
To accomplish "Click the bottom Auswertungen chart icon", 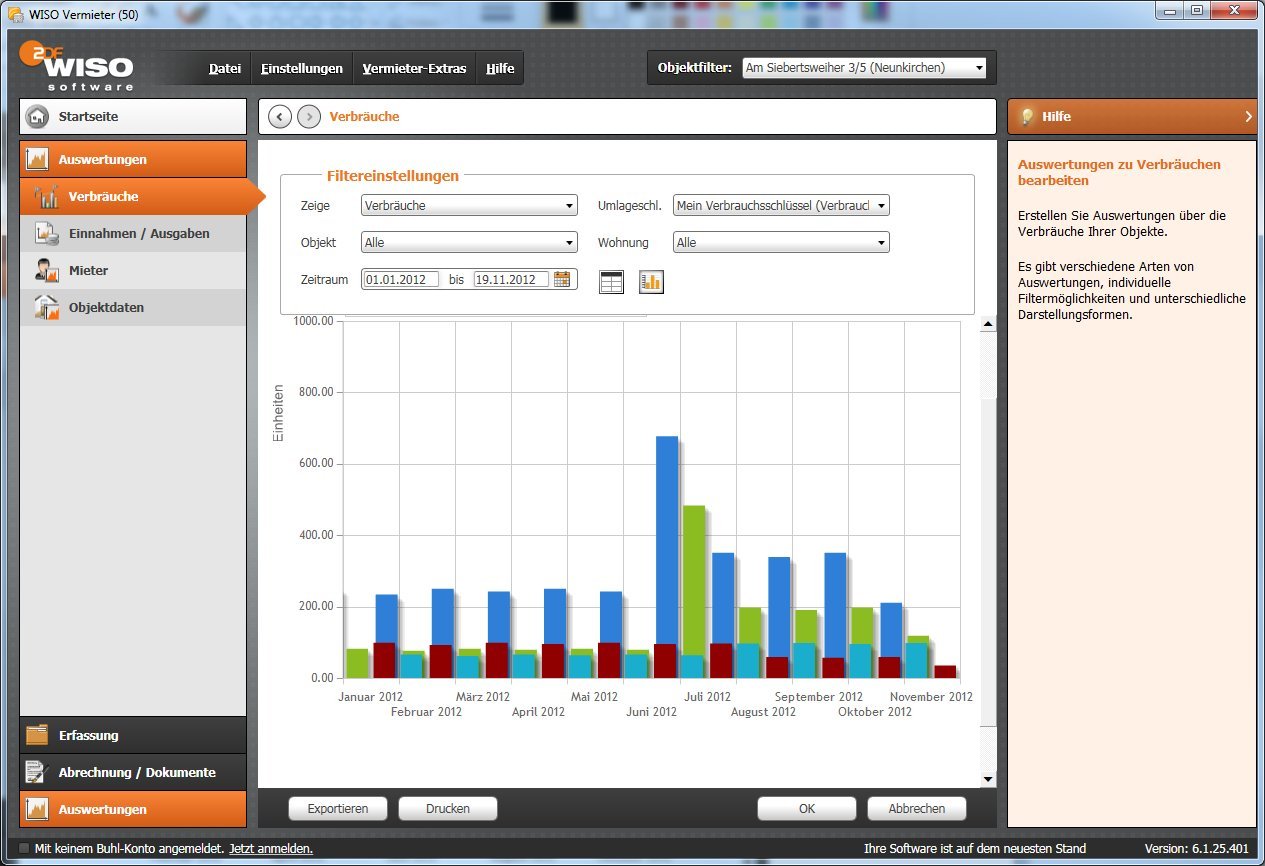I will 37,809.
